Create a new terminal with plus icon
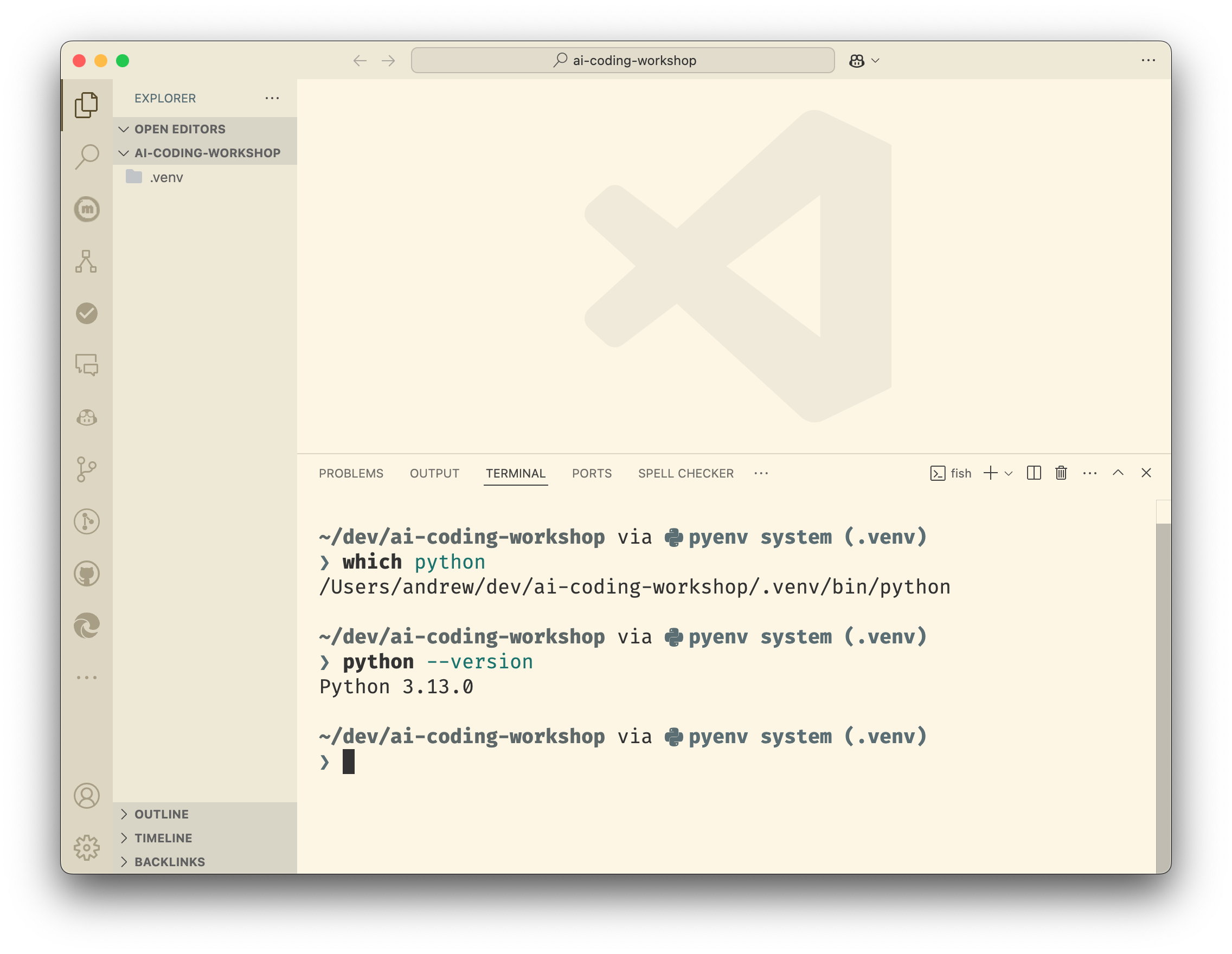The height and width of the screenshot is (954, 1232). 991,473
